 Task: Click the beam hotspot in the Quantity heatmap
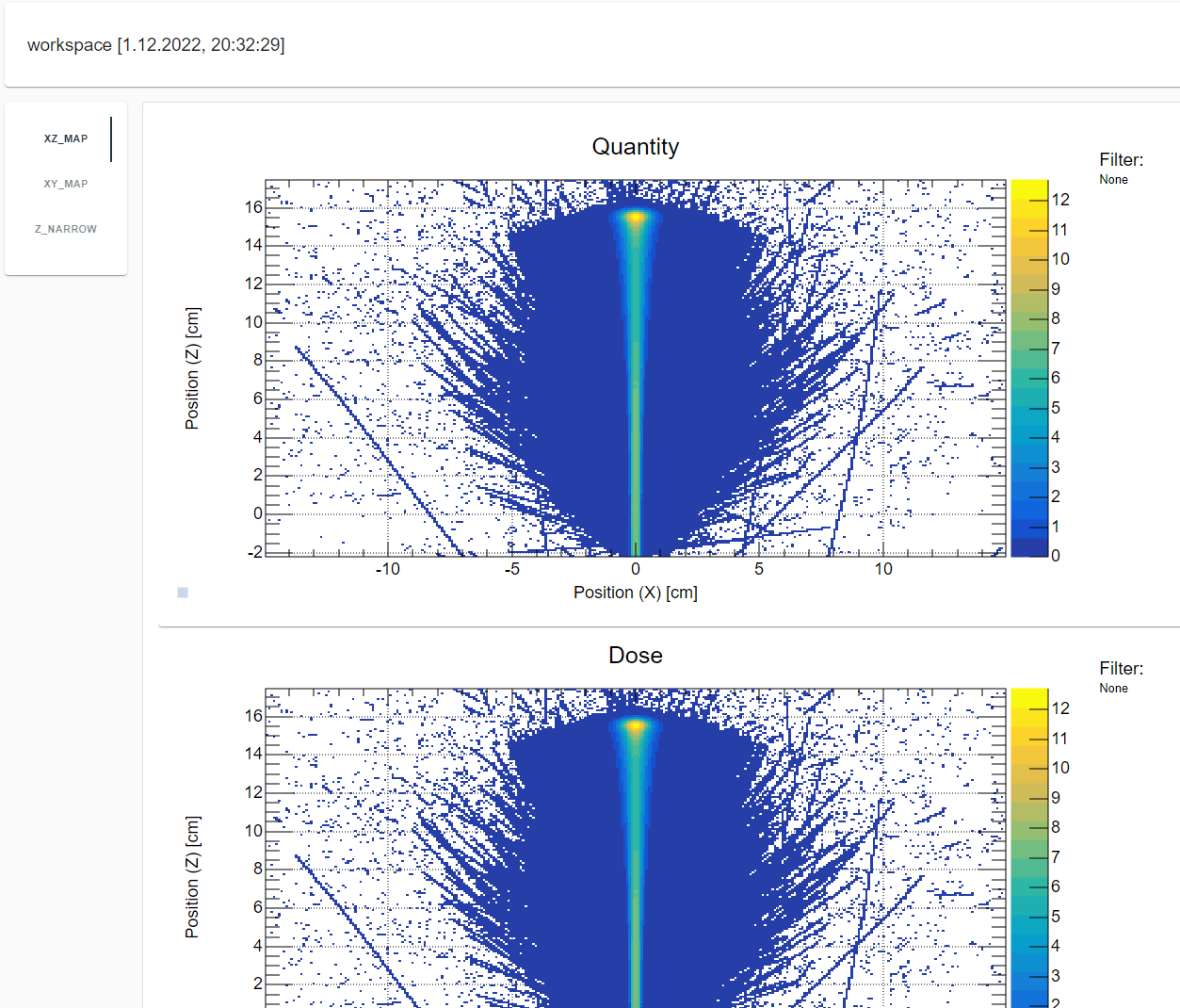(637, 219)
